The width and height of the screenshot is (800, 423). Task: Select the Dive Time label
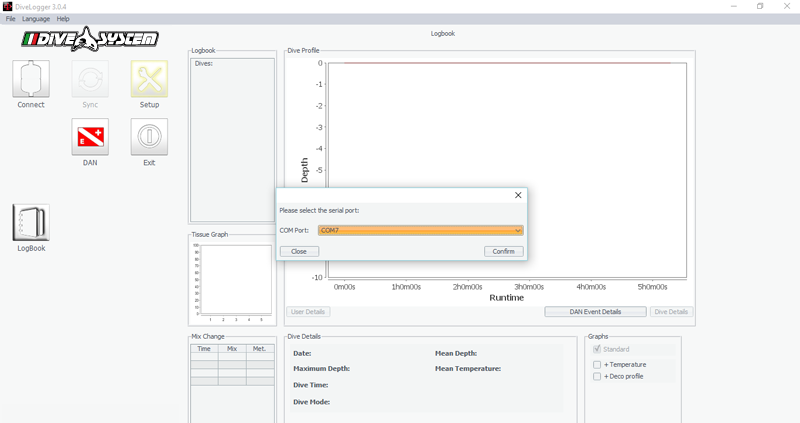(x=310, y=385)
